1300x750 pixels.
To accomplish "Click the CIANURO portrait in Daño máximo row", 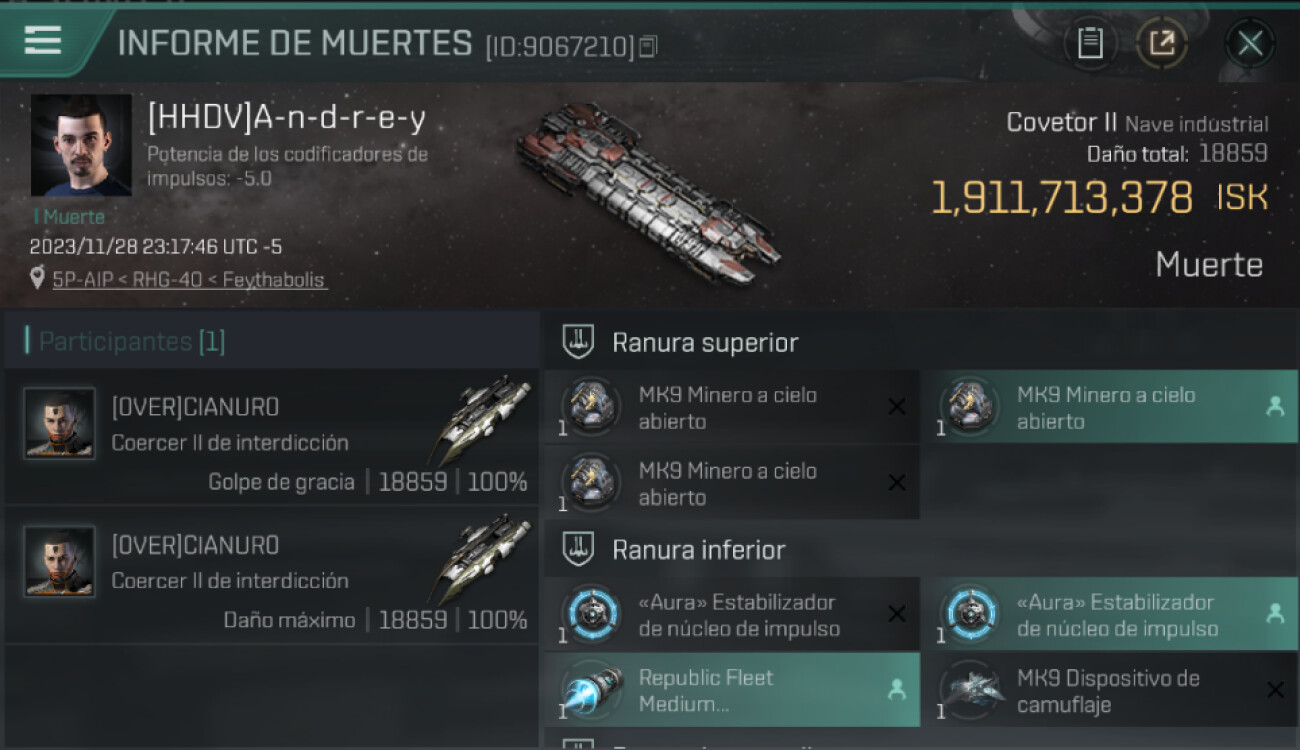I will pos(60,561).
